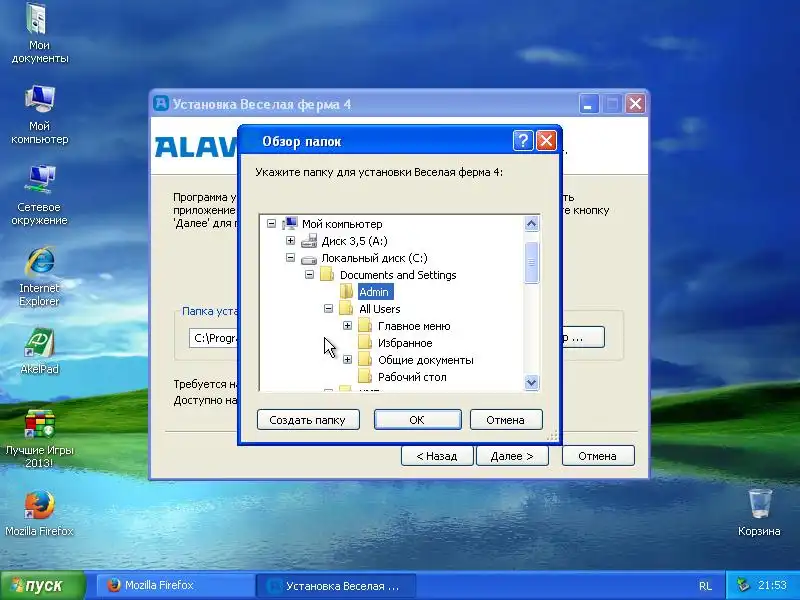Confirm folder selection with OK

(417, 419)
